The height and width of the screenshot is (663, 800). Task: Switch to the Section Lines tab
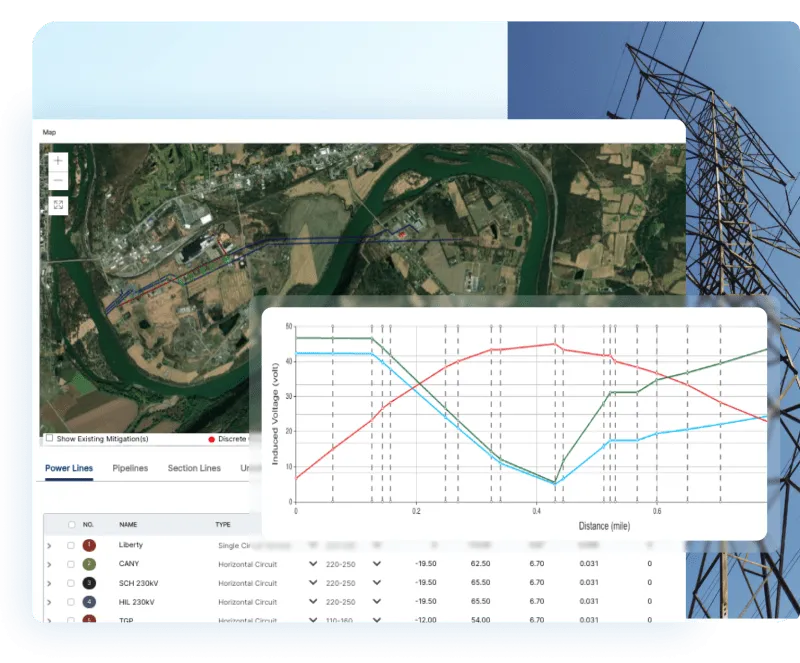tap(194, 468)
